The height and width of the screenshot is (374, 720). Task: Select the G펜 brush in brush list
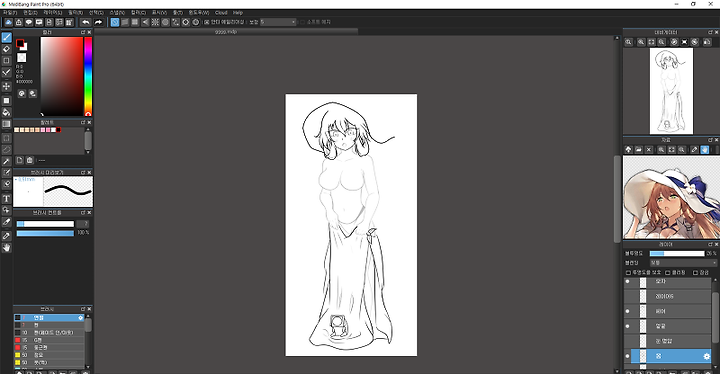[49, 340]
